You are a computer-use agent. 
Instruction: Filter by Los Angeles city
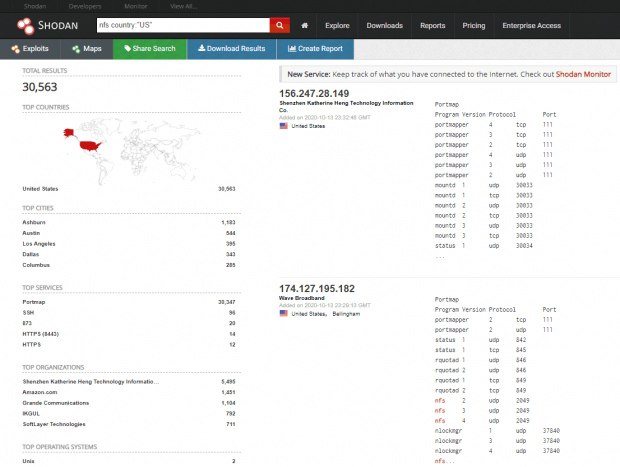pyautogui.click(x=39, y=244)
